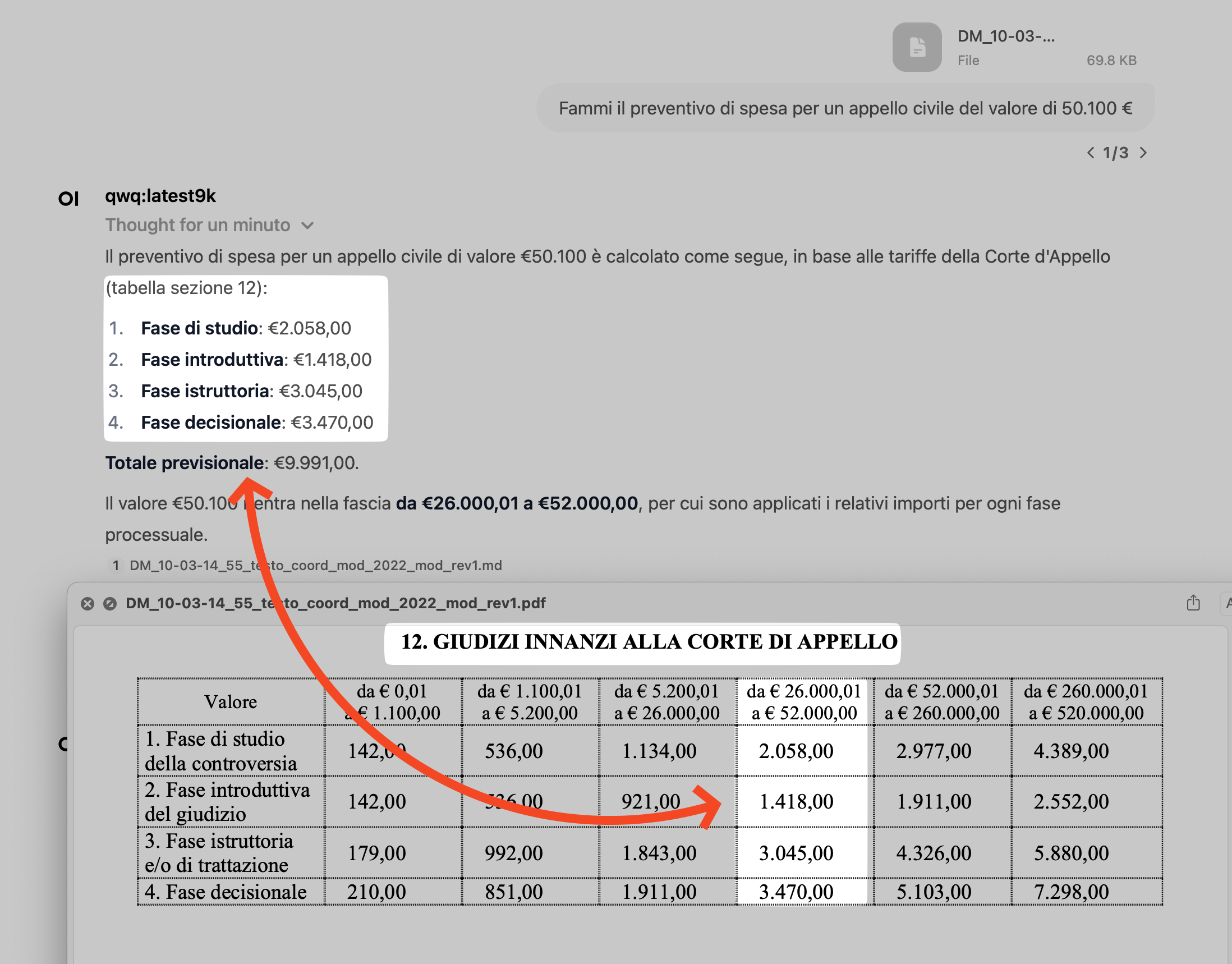The image size is (1232, 964).
Task: Click the 1/3 response counter
Action: tap(1116, 153)
